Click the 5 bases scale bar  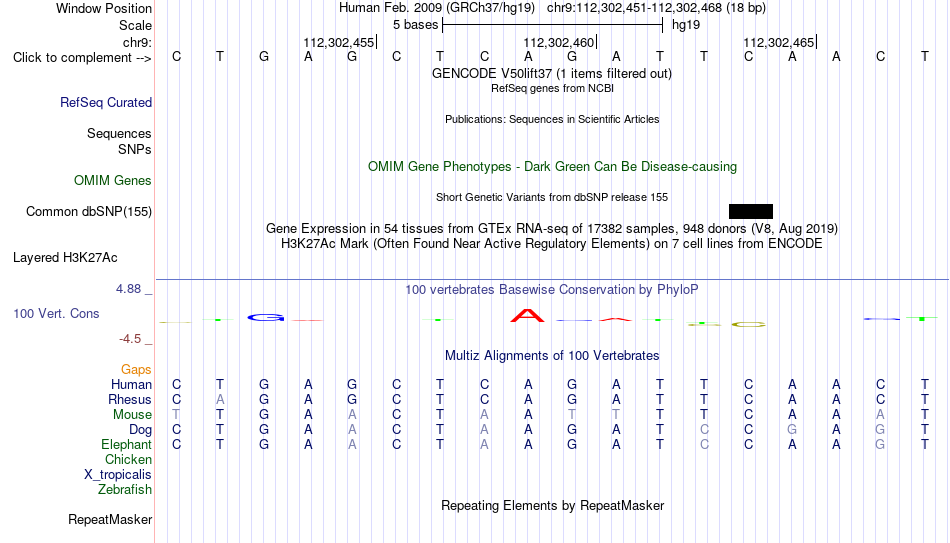point(553,25)
